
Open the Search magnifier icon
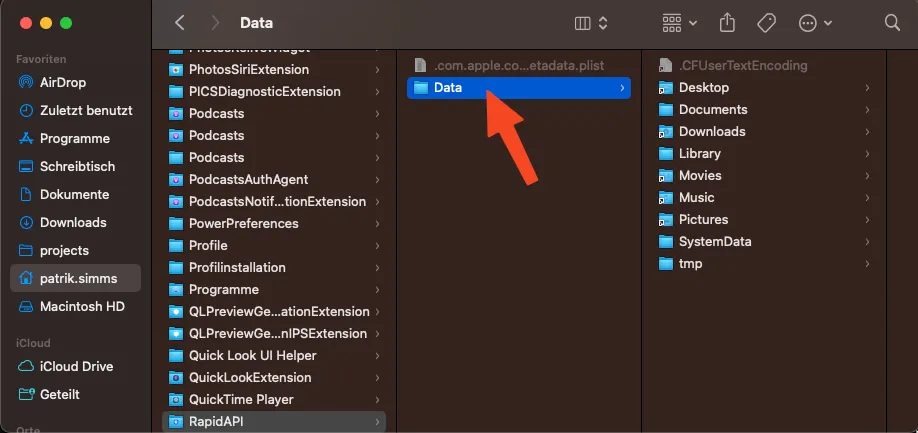892,22
